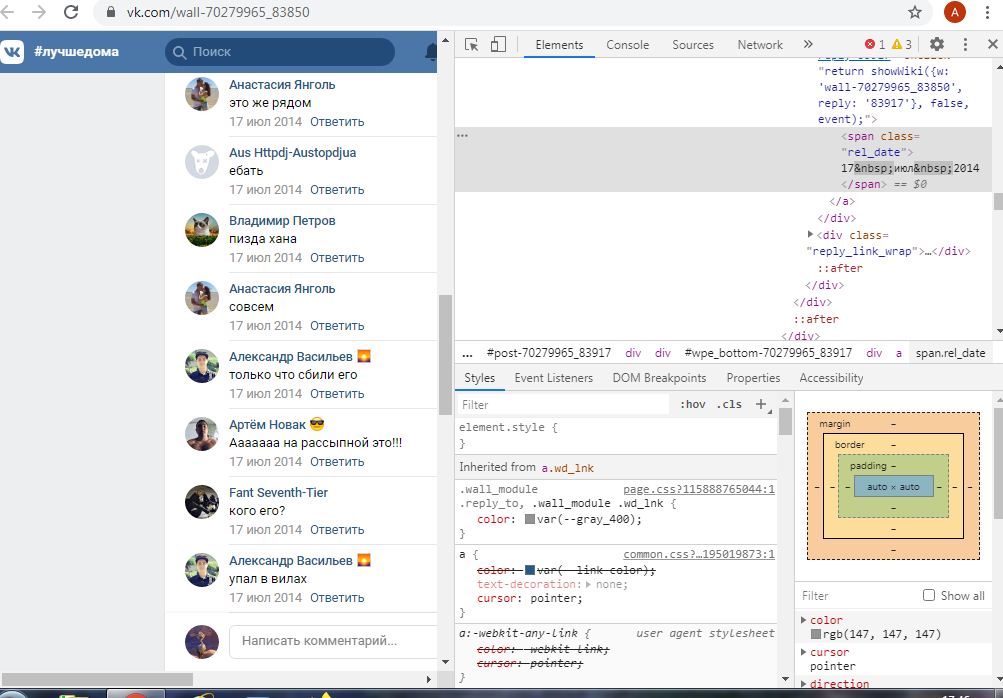
Task: Toggle the Show all computed properties checkbox
Action: (929, 595)
